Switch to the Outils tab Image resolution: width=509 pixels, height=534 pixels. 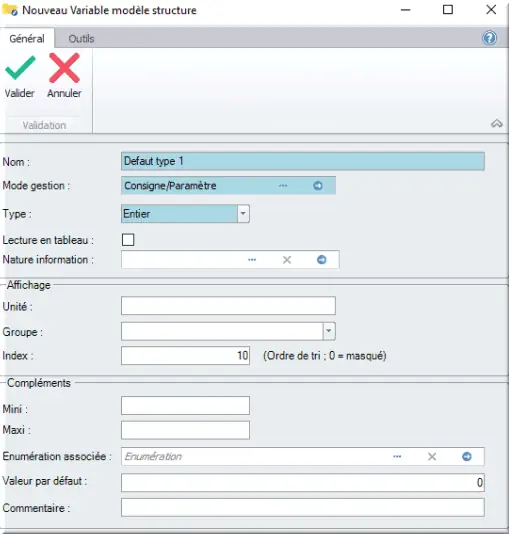81,38
